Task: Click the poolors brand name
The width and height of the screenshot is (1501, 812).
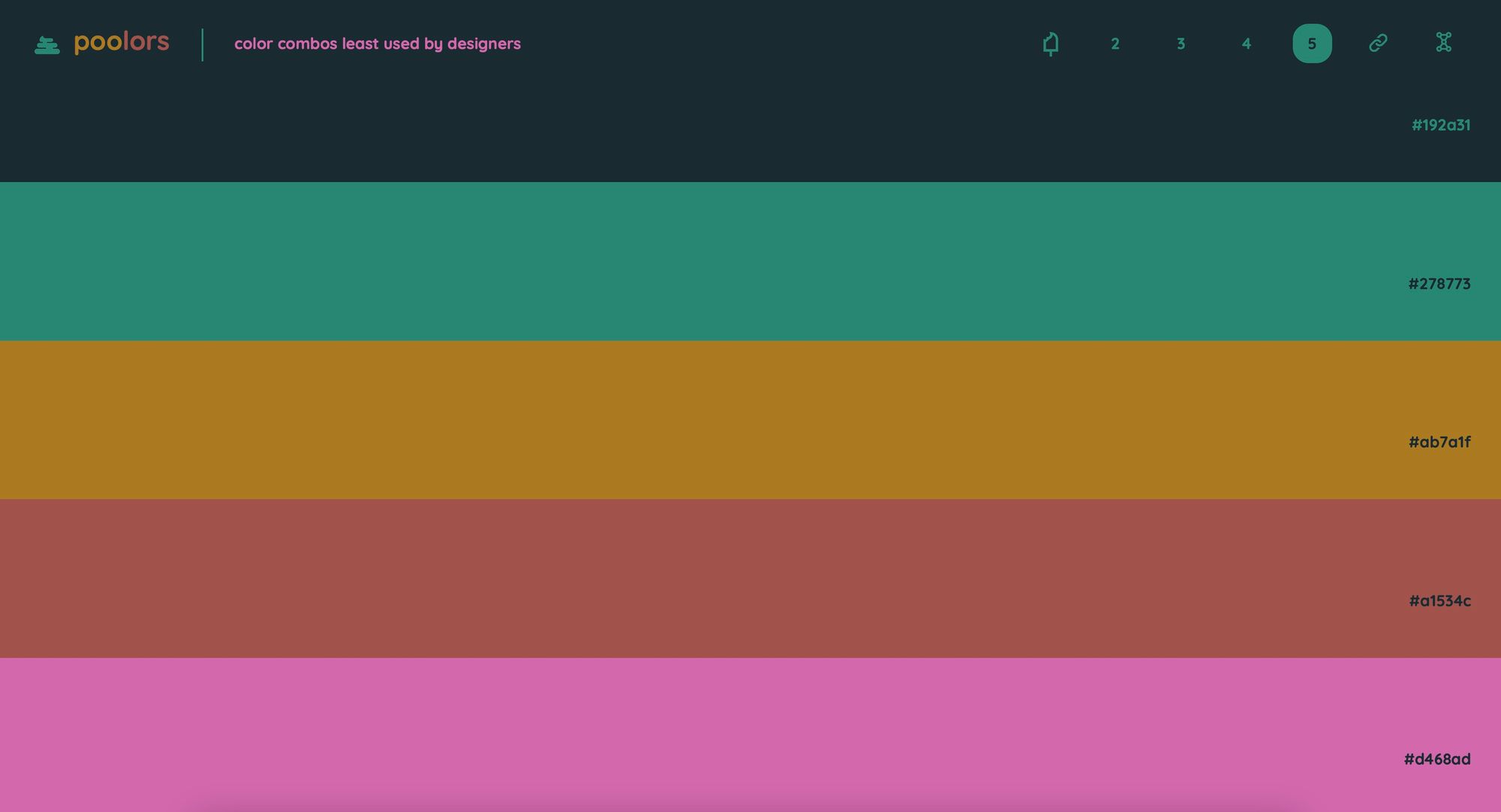Action: click(x=122, y=42)
